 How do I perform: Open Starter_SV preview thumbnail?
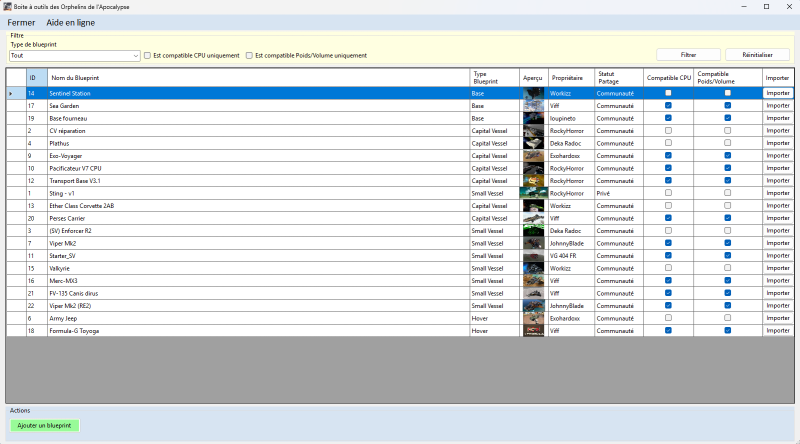tap(534, 256)
